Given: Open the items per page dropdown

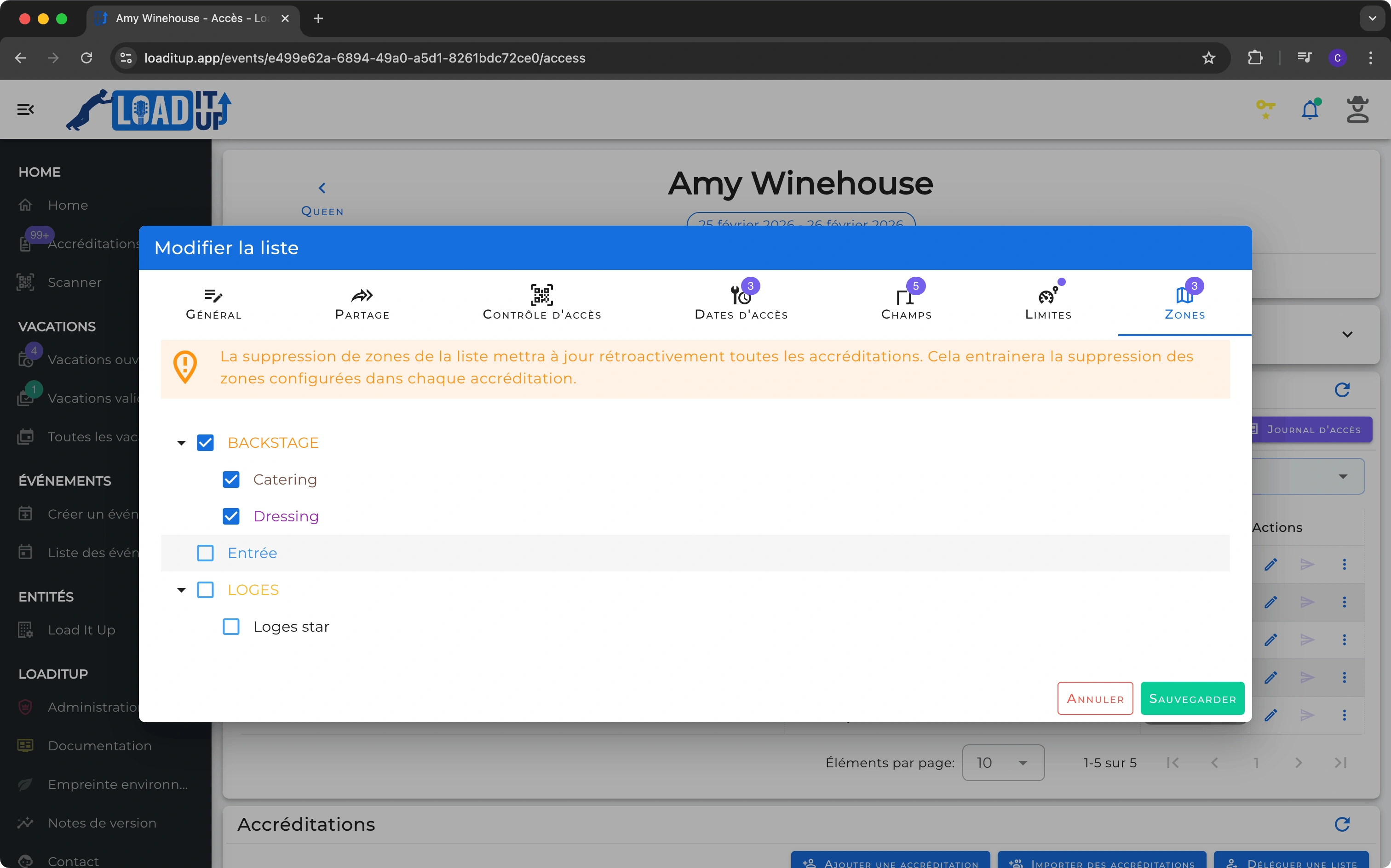Looking at the screenshot, I should pyautogui.click(x=1003, y=762).
